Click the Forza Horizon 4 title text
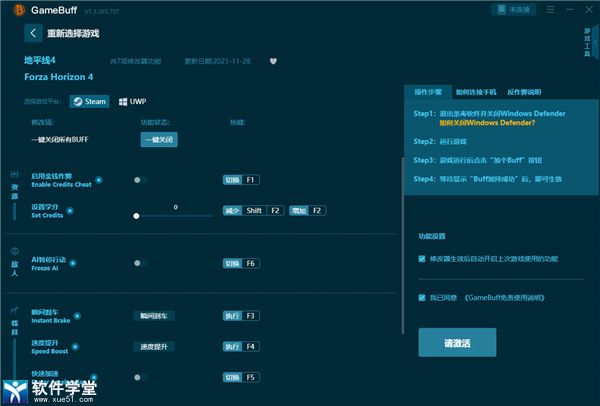 click(59, 77)
